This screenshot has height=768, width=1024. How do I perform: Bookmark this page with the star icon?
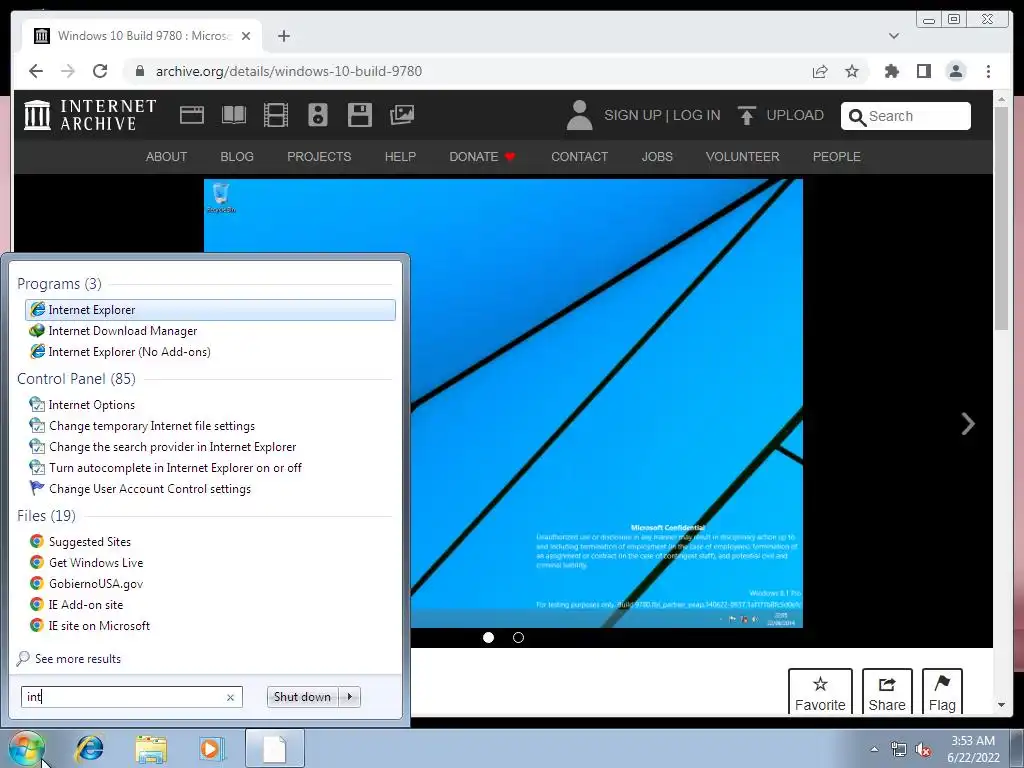click(852, 71)
